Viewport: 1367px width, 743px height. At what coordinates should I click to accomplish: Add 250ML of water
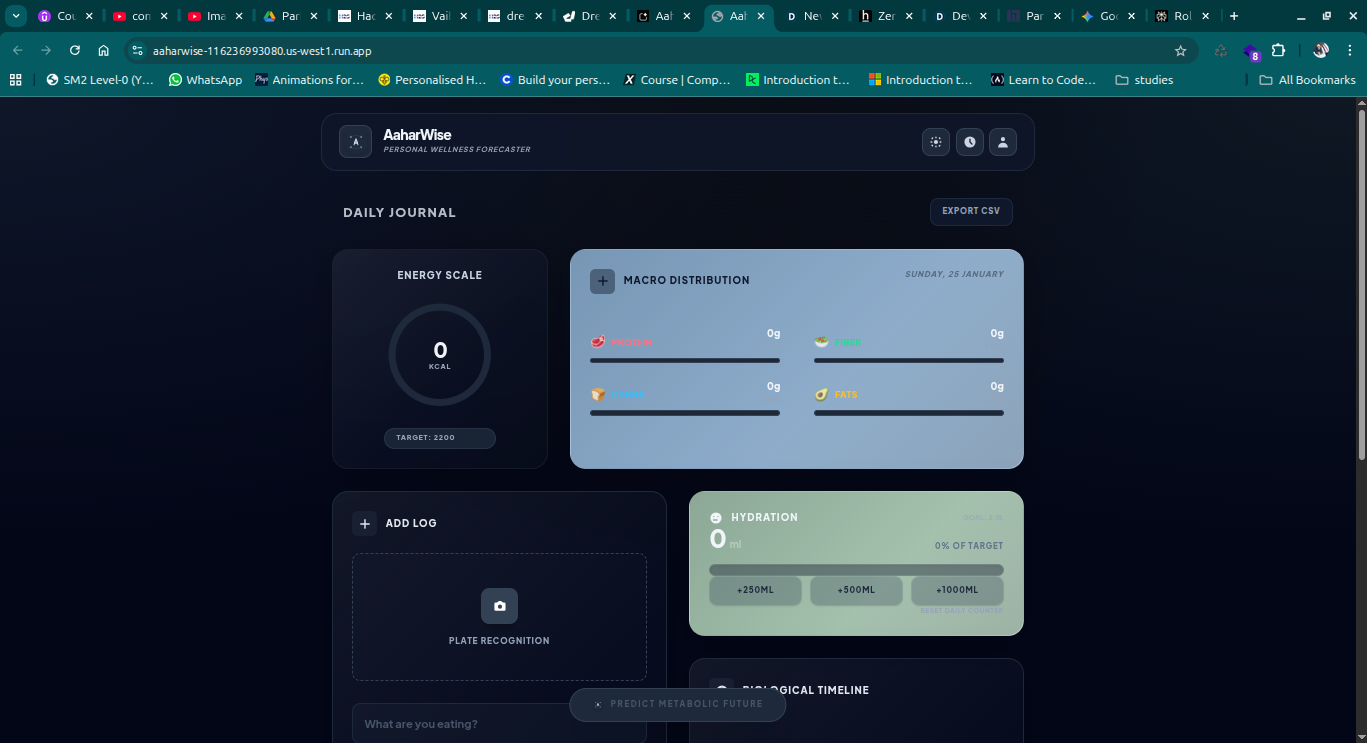point(755,590)
